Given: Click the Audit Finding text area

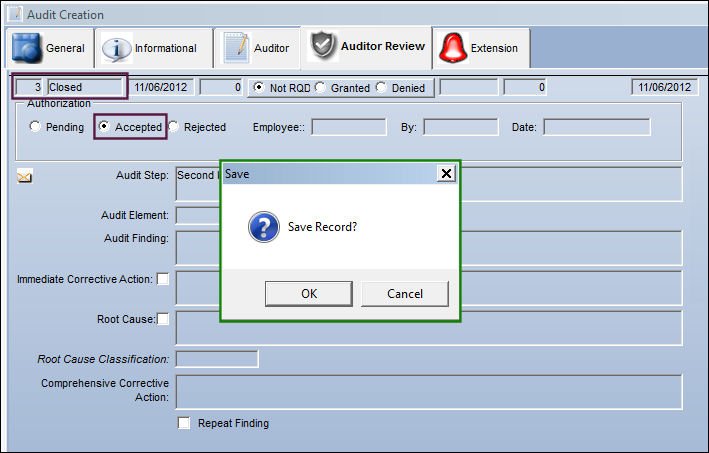Looking at the screenshot, I should coord(429,248).
